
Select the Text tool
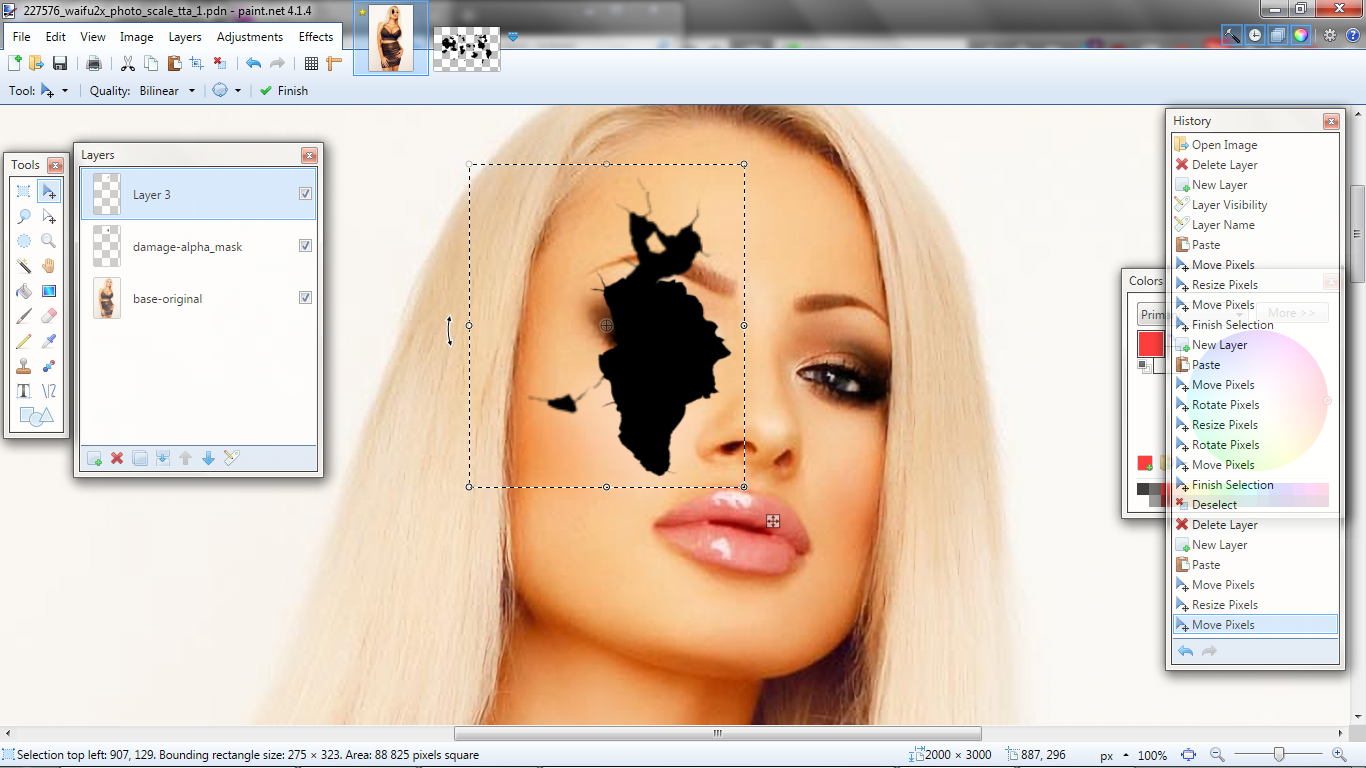point(24,391)
